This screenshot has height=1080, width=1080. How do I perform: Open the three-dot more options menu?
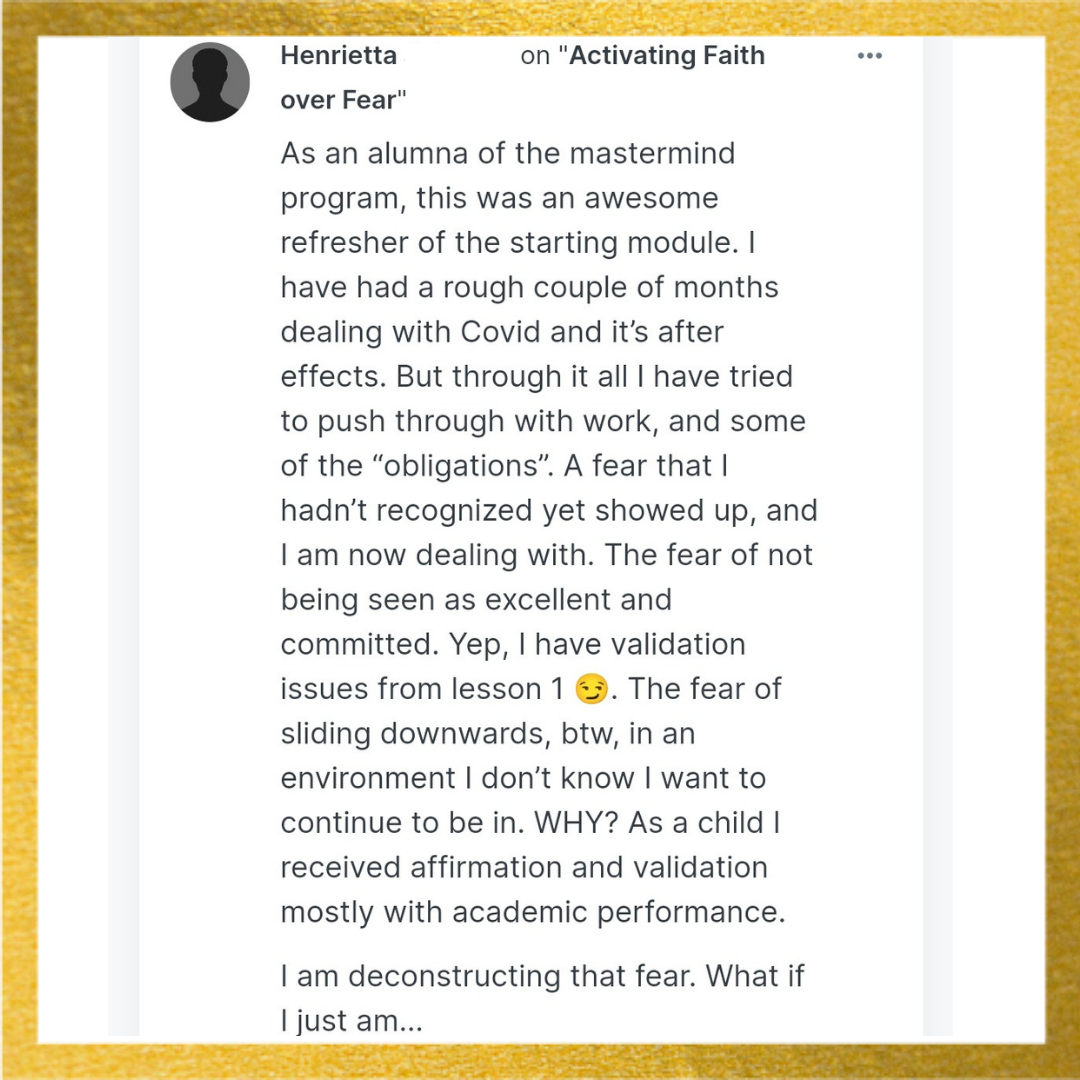tap(869, 56)
